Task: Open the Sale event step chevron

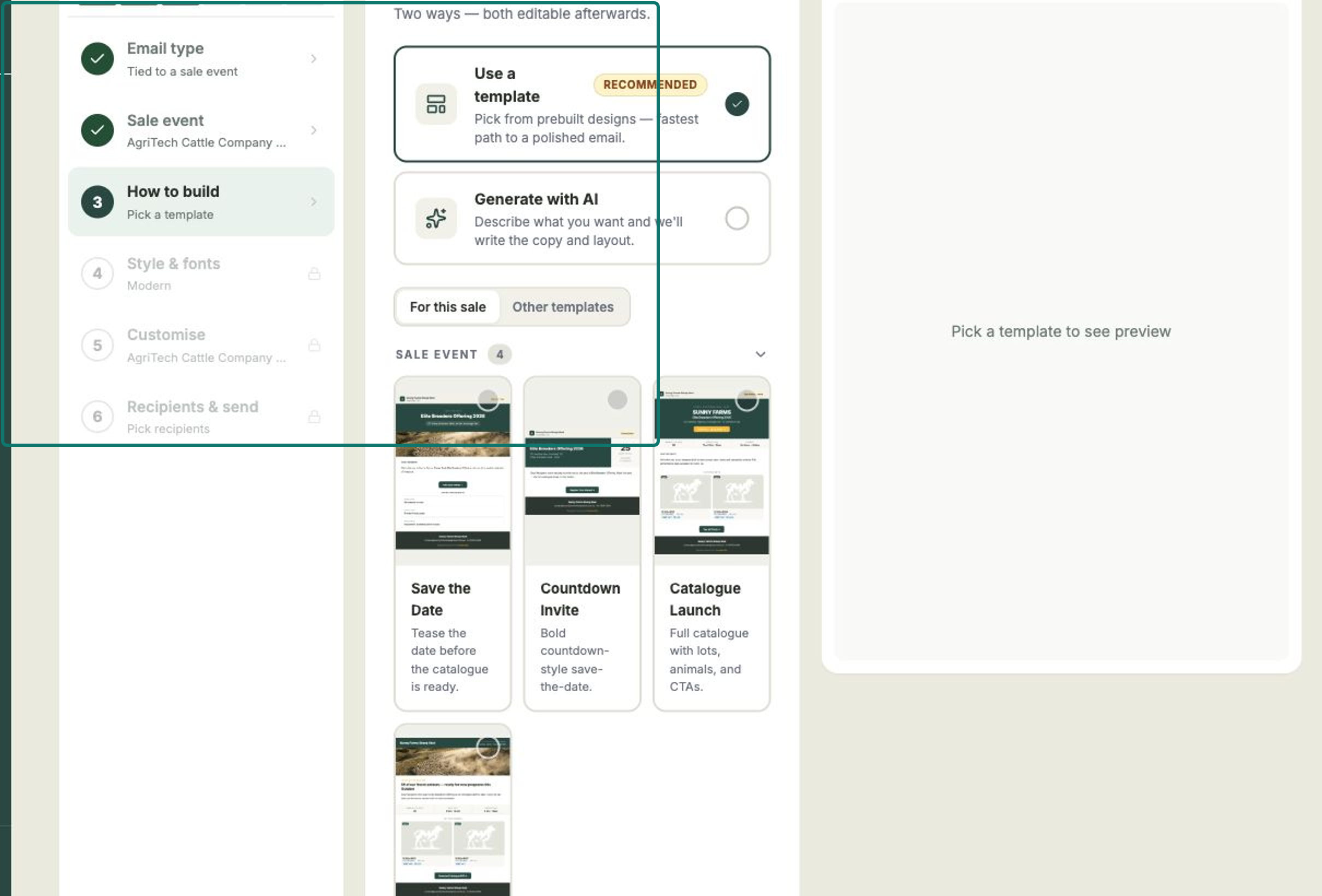Action: (x=314, y=130)
